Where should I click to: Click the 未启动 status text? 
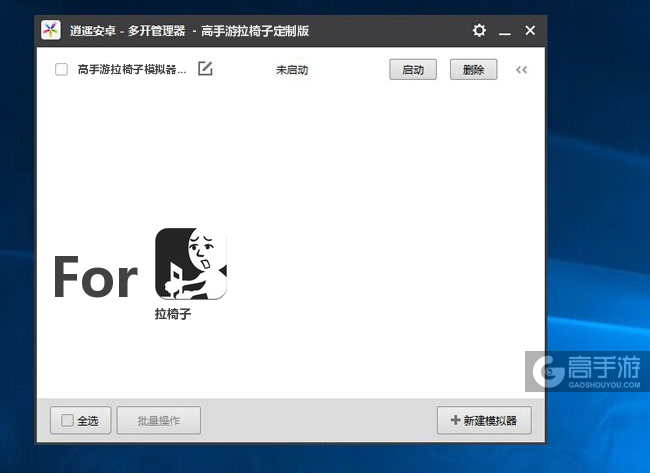292,70
